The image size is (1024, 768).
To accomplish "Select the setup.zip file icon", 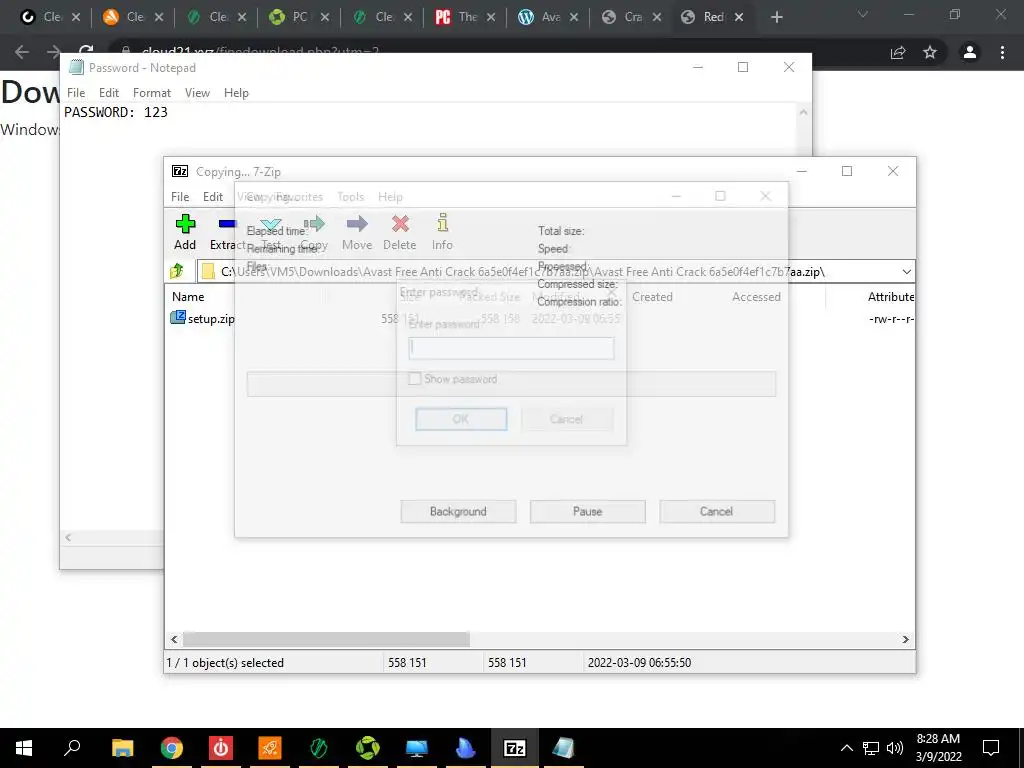I will [x=178, y=318].
